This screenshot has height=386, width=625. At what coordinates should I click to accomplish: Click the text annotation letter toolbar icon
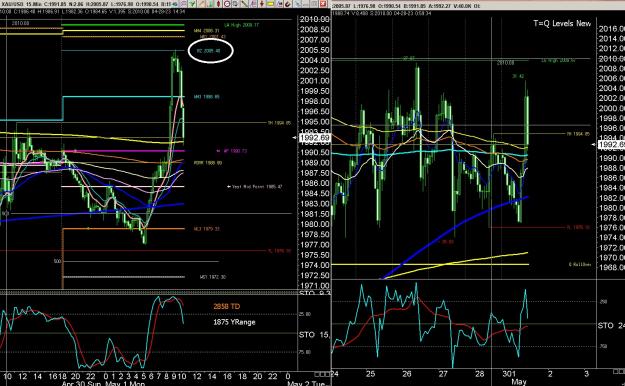click(253, 4)
